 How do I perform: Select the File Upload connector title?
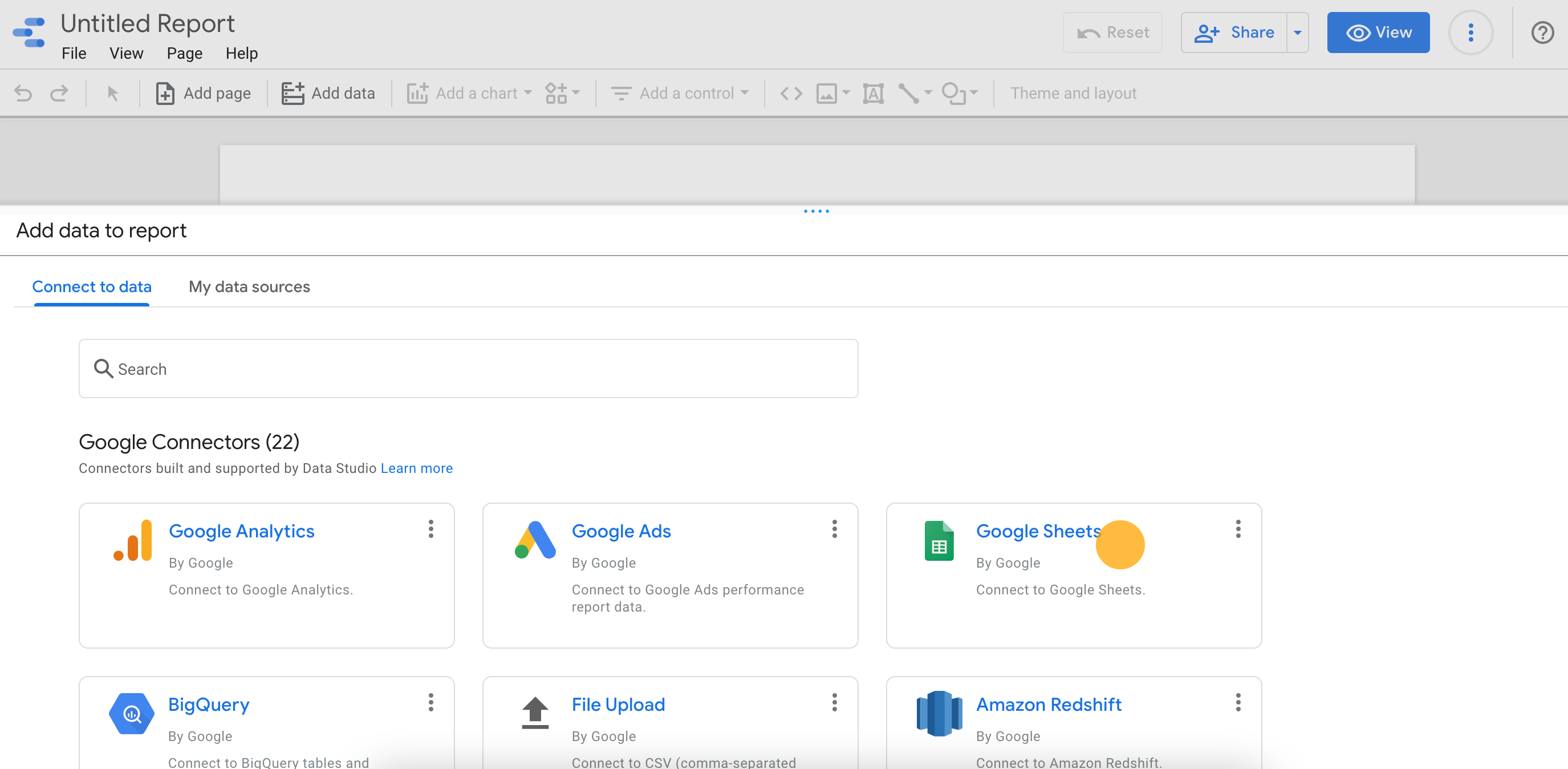tap(618, 705)
